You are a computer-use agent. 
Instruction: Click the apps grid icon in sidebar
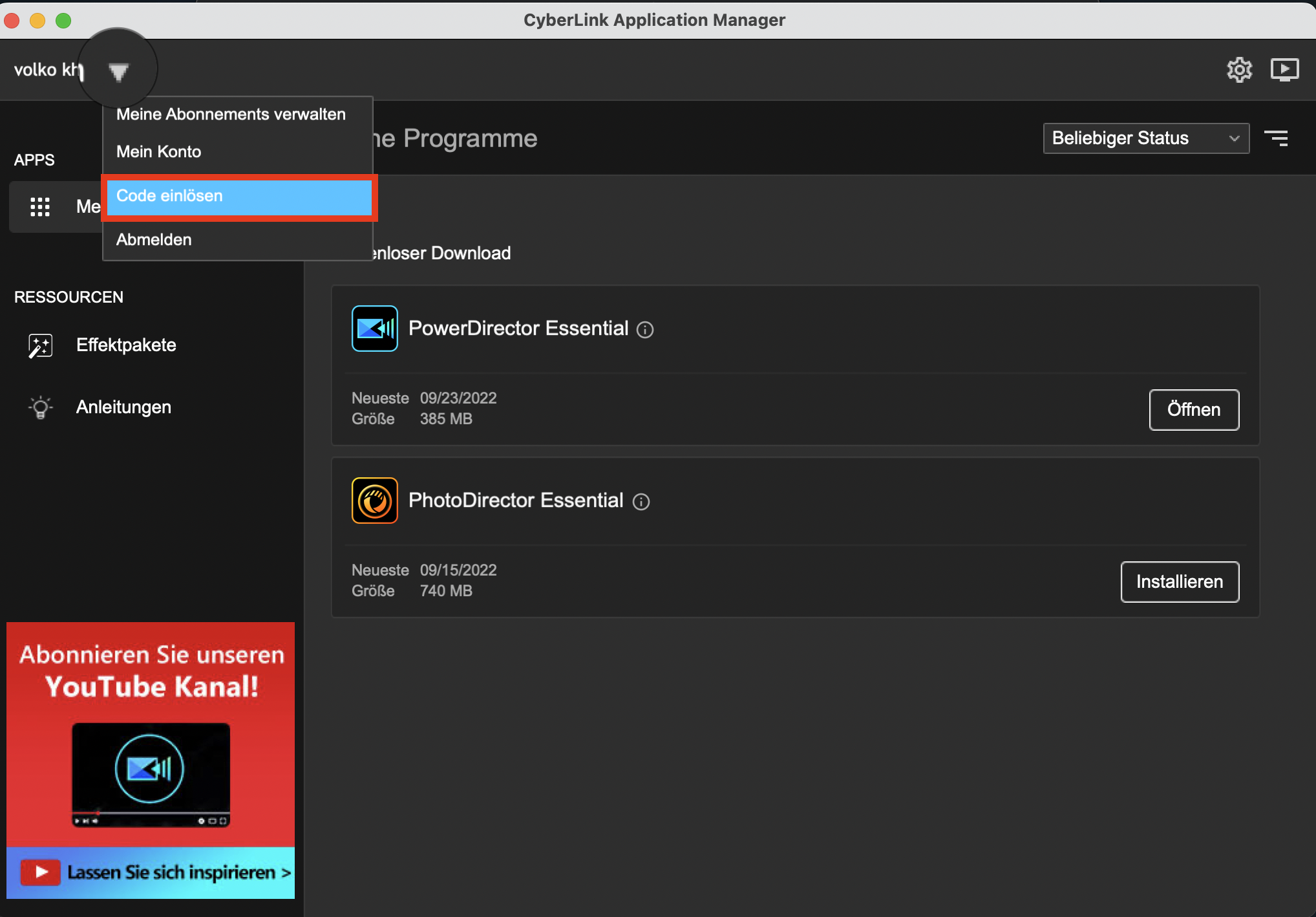point(40,207)
